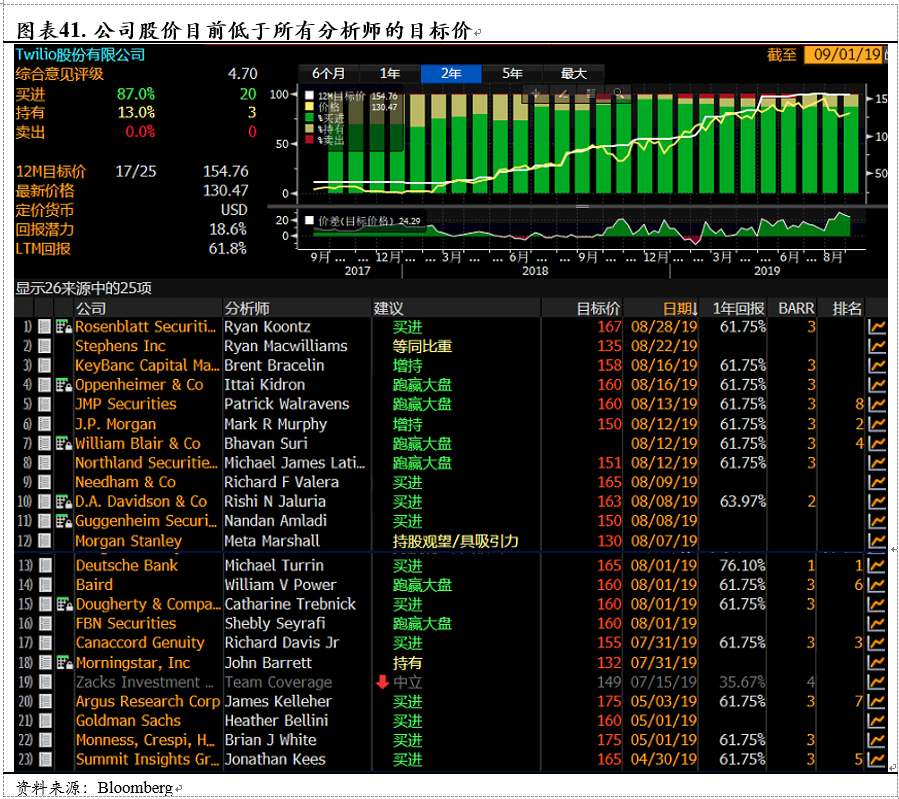Select the pencil annotation tool on the chart

[x=564, y=93]
